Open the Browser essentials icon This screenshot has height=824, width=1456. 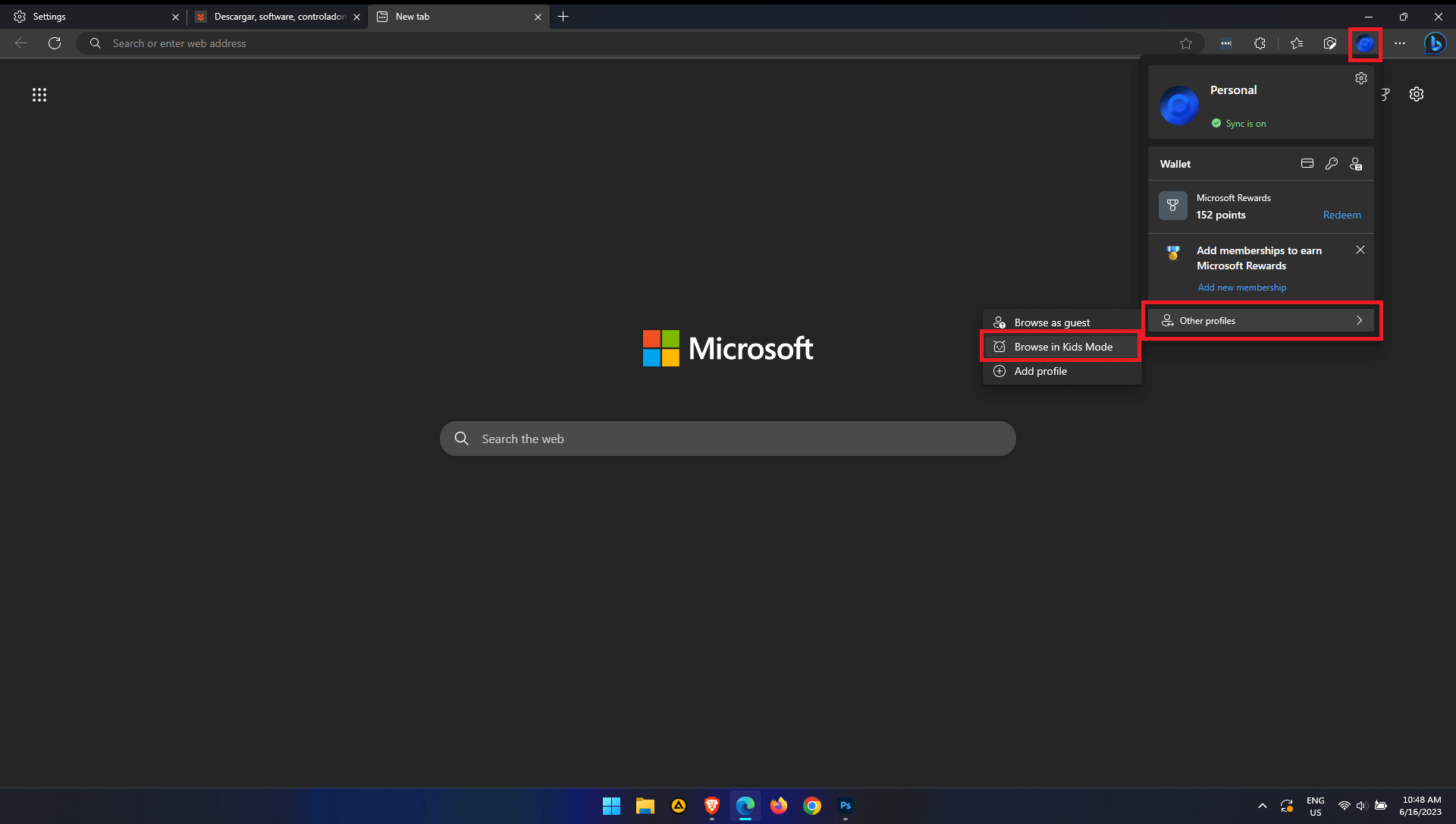(1330, 43)
